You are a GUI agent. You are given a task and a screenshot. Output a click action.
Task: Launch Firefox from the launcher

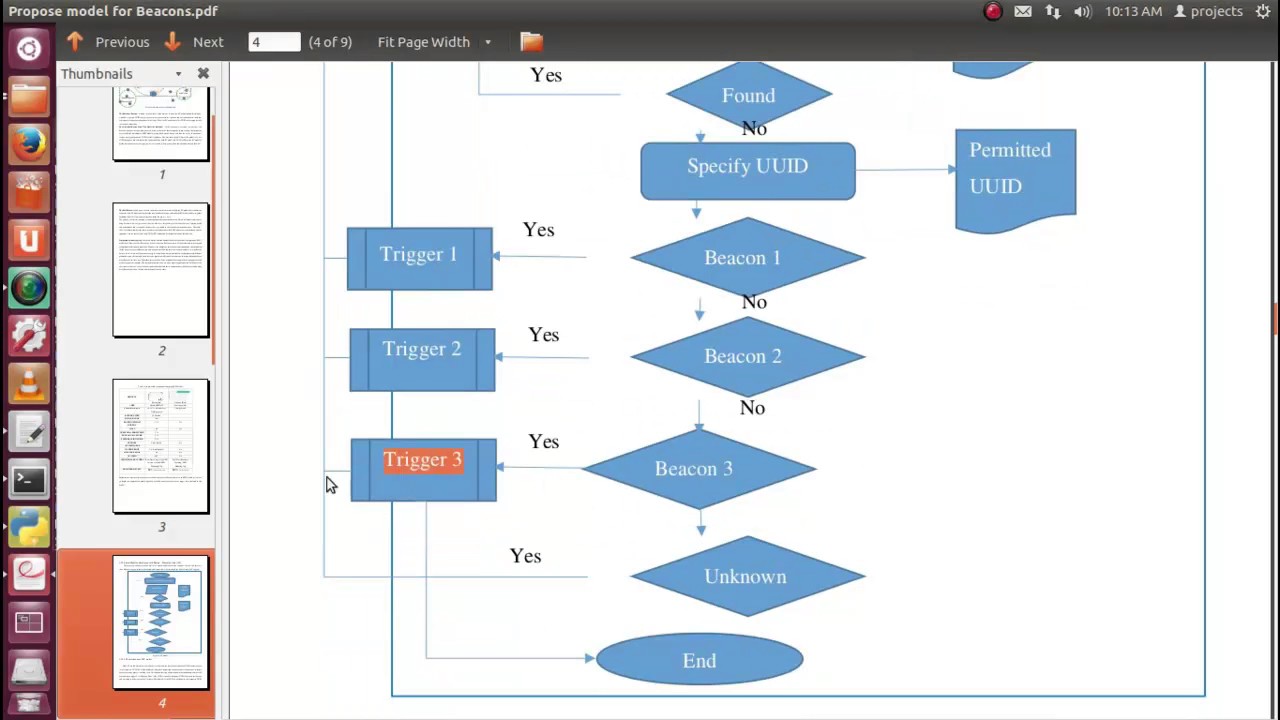[x=28, y=144]
